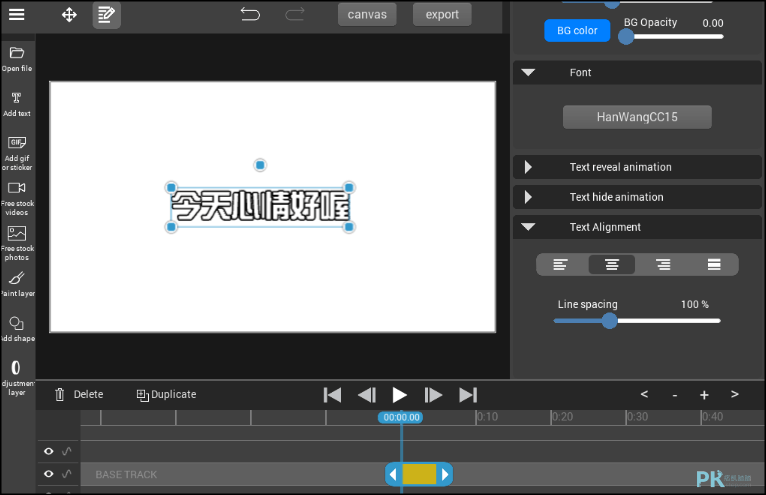Jump to the end of timeline

click(468, 395)
